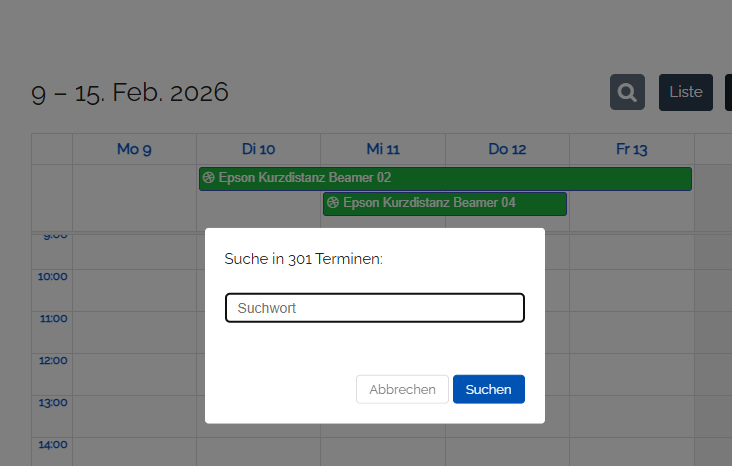Select the 13:00 time row label
Viewport: 732px width, 466px height.
52,402
